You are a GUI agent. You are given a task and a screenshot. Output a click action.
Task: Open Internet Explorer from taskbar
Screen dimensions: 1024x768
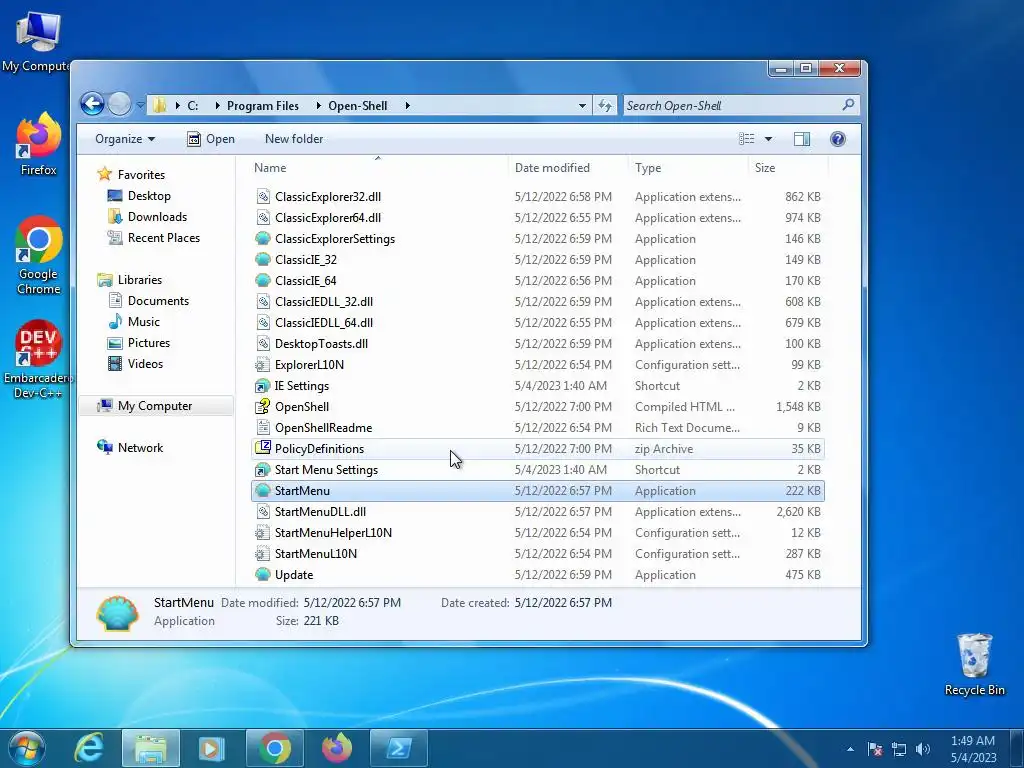pyautogui.click(x=89, y=748)
